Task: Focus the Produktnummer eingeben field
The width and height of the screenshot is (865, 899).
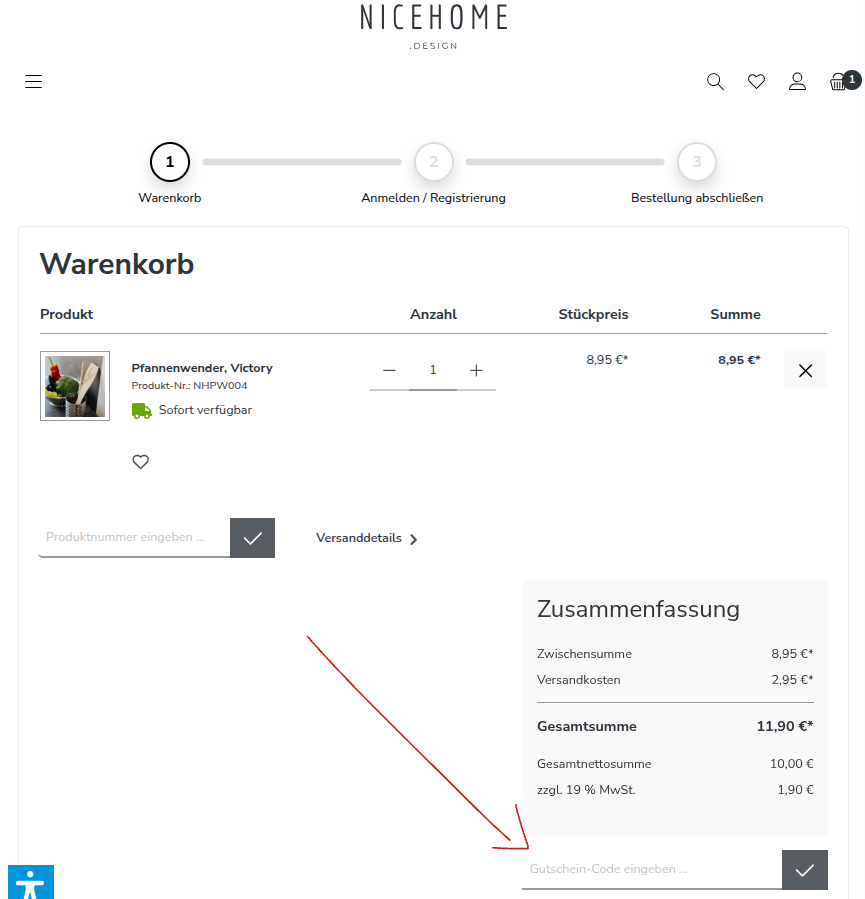Action: [134, 538]
